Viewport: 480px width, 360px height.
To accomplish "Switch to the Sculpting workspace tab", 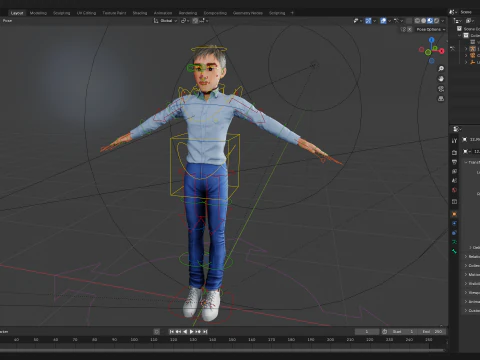I will click(x=62, y=13).
